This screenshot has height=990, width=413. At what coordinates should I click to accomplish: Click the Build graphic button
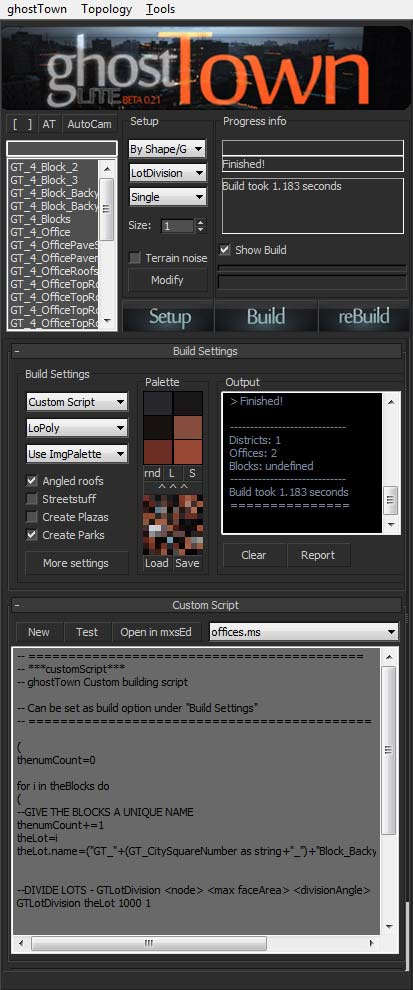click(x=266, y=316)
